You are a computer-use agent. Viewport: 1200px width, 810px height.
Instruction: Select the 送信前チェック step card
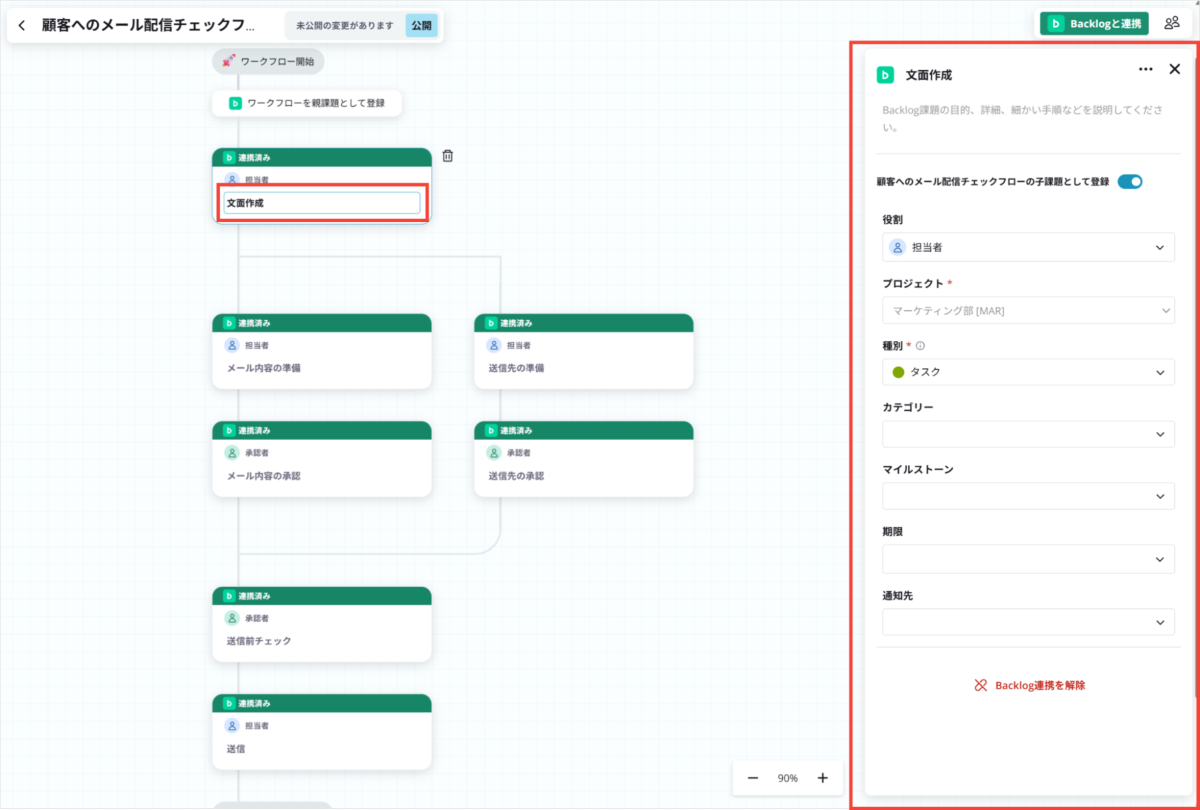[322, 624]
